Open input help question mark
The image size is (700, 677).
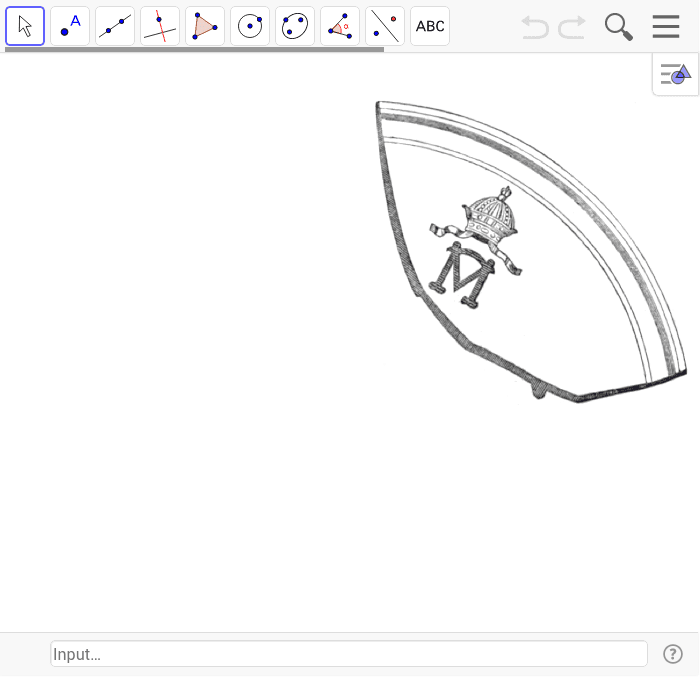(x=672, y=654)
